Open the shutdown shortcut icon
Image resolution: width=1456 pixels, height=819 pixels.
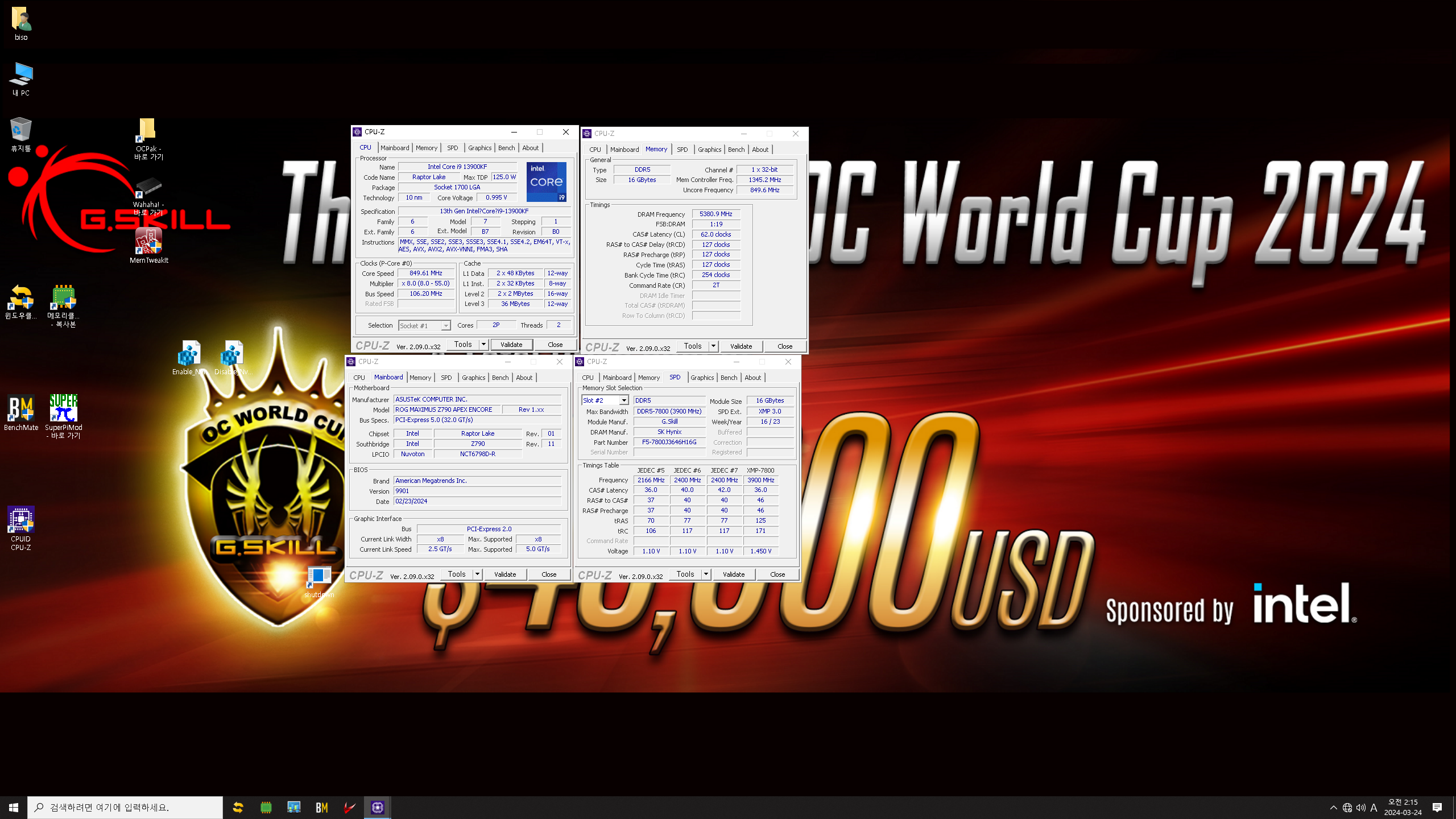click(x=318, y=581)
